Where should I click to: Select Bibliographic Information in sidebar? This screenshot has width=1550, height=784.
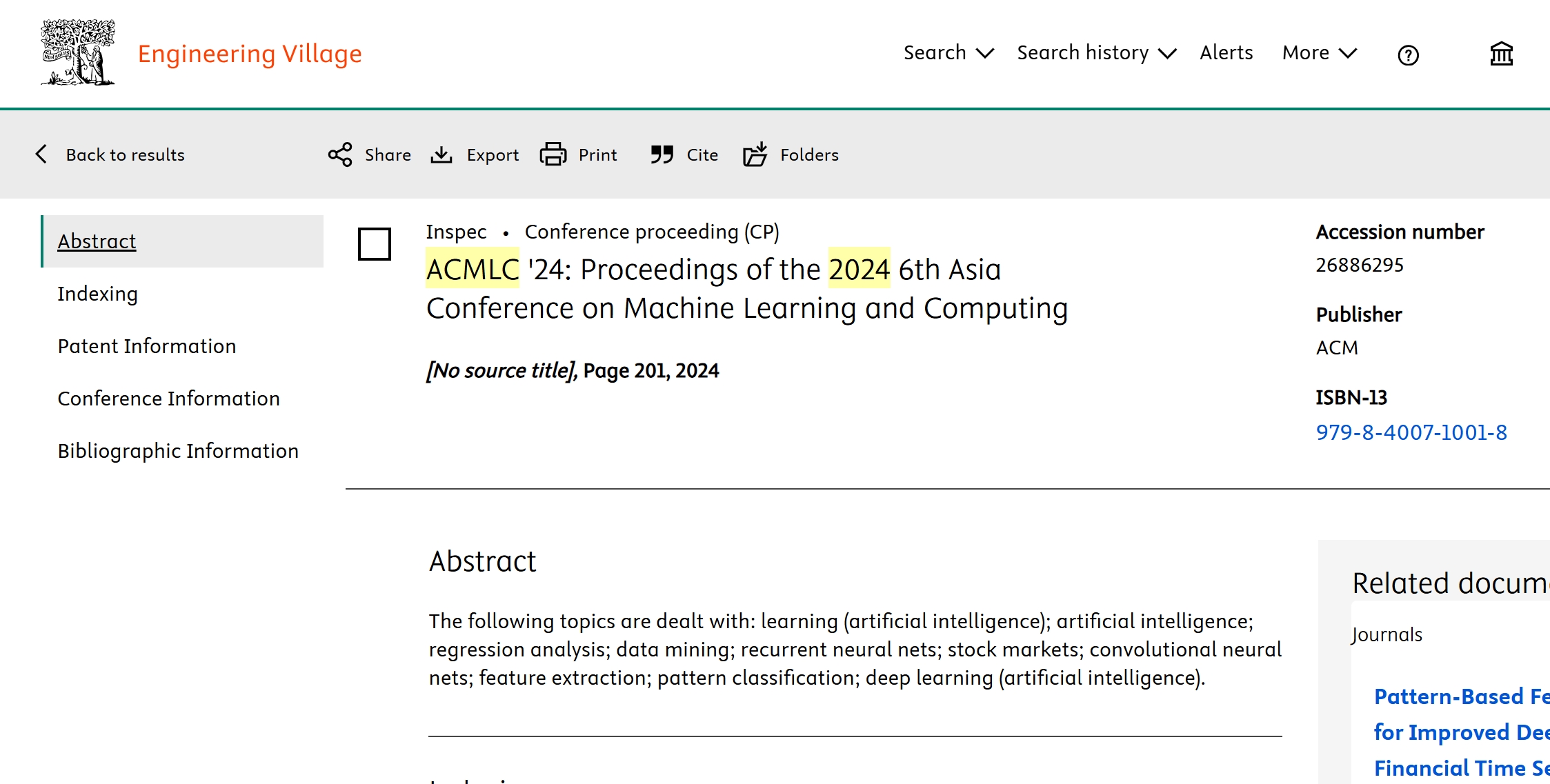178,451
